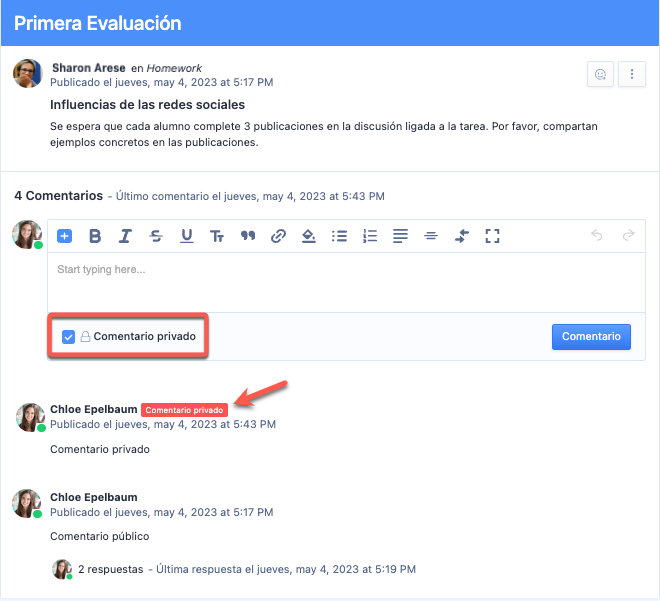Open Sharon Arese's profile link

(88, 68)
